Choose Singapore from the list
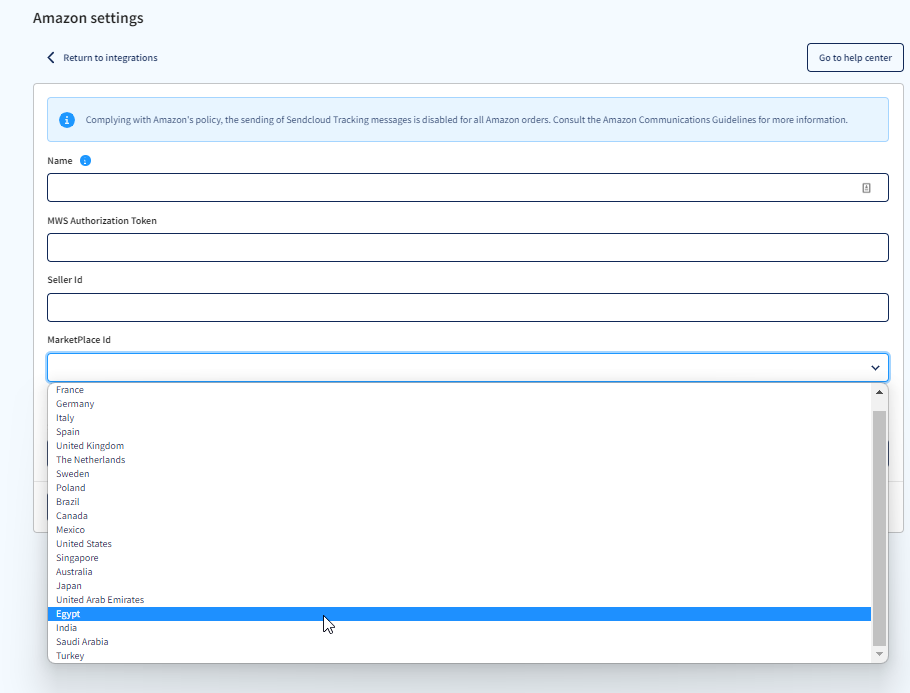The image size is (910, 693). point(460,557)
